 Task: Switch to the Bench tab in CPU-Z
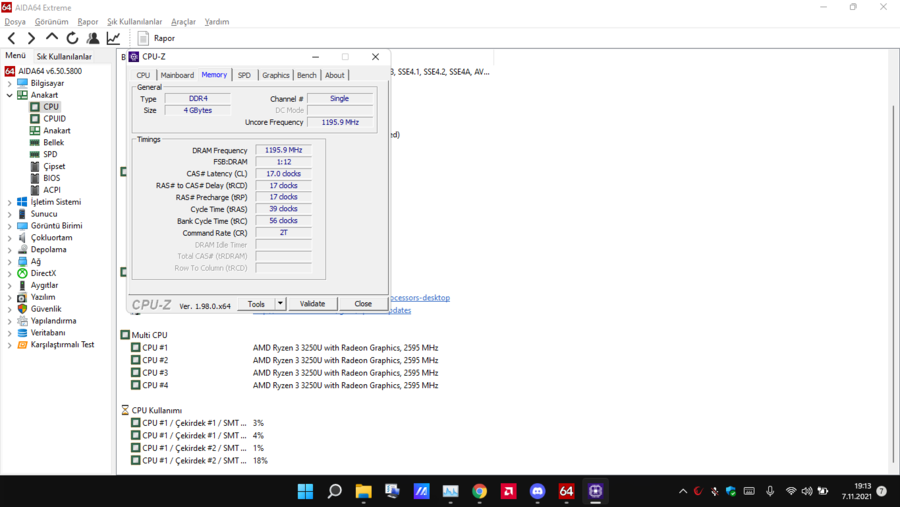pos(307,75)
